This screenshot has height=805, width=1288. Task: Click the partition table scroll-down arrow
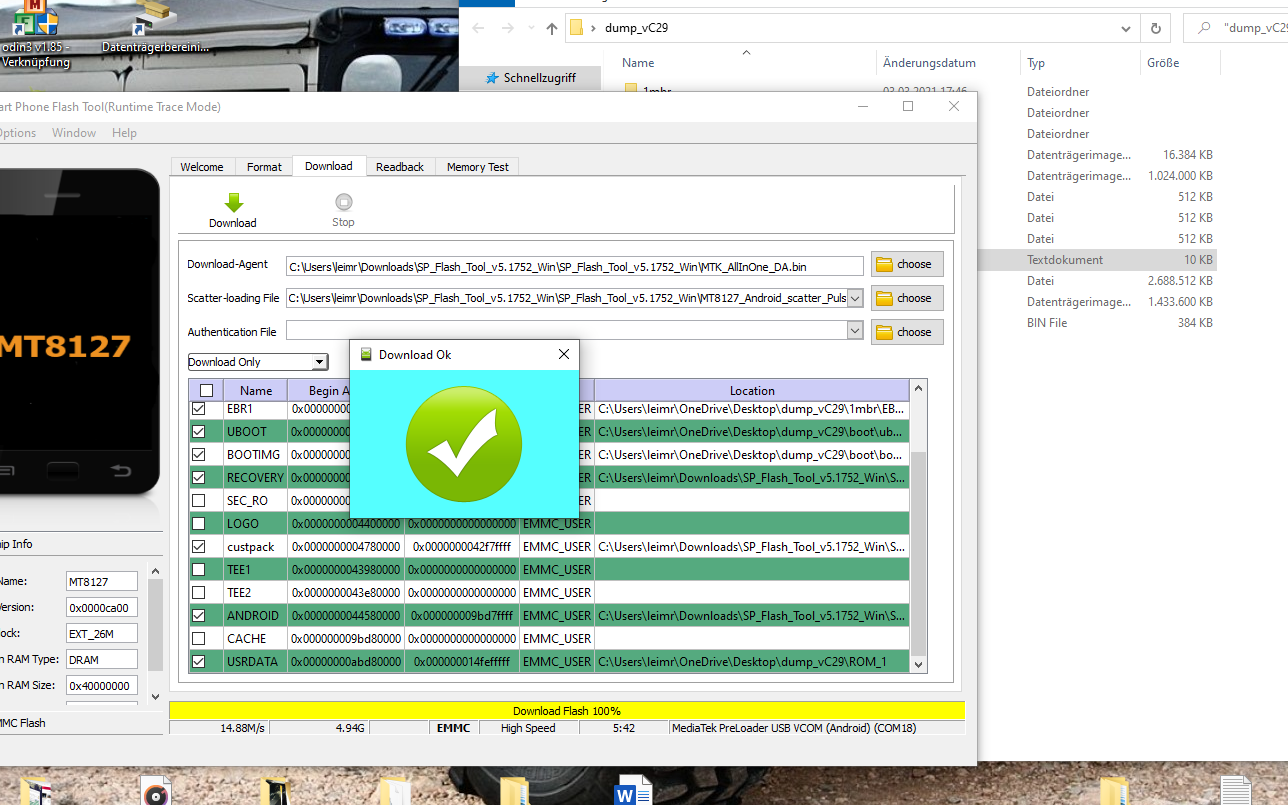[918, 664]
